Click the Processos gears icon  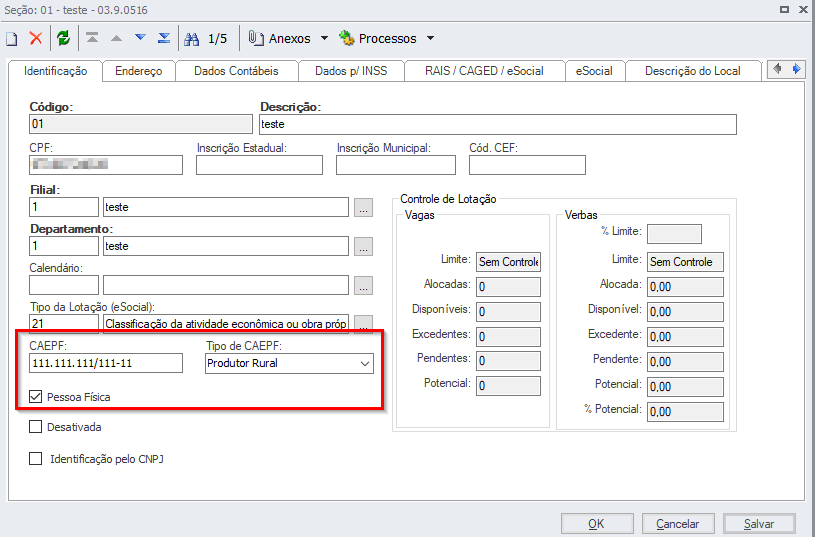[347, 38]
